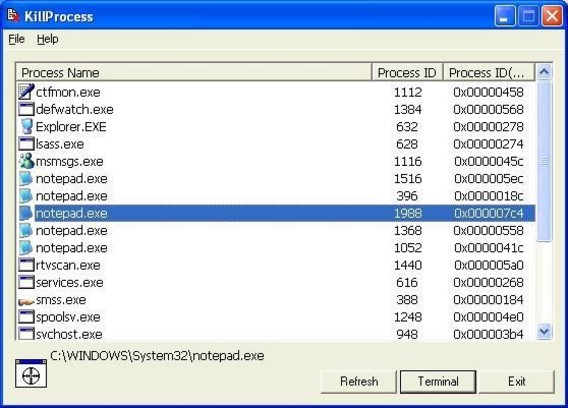The width and height of the screenshot is (568, 408).
Task: Sort by Process ID column header
Action: pyautogui.click(x=408, y=72)
